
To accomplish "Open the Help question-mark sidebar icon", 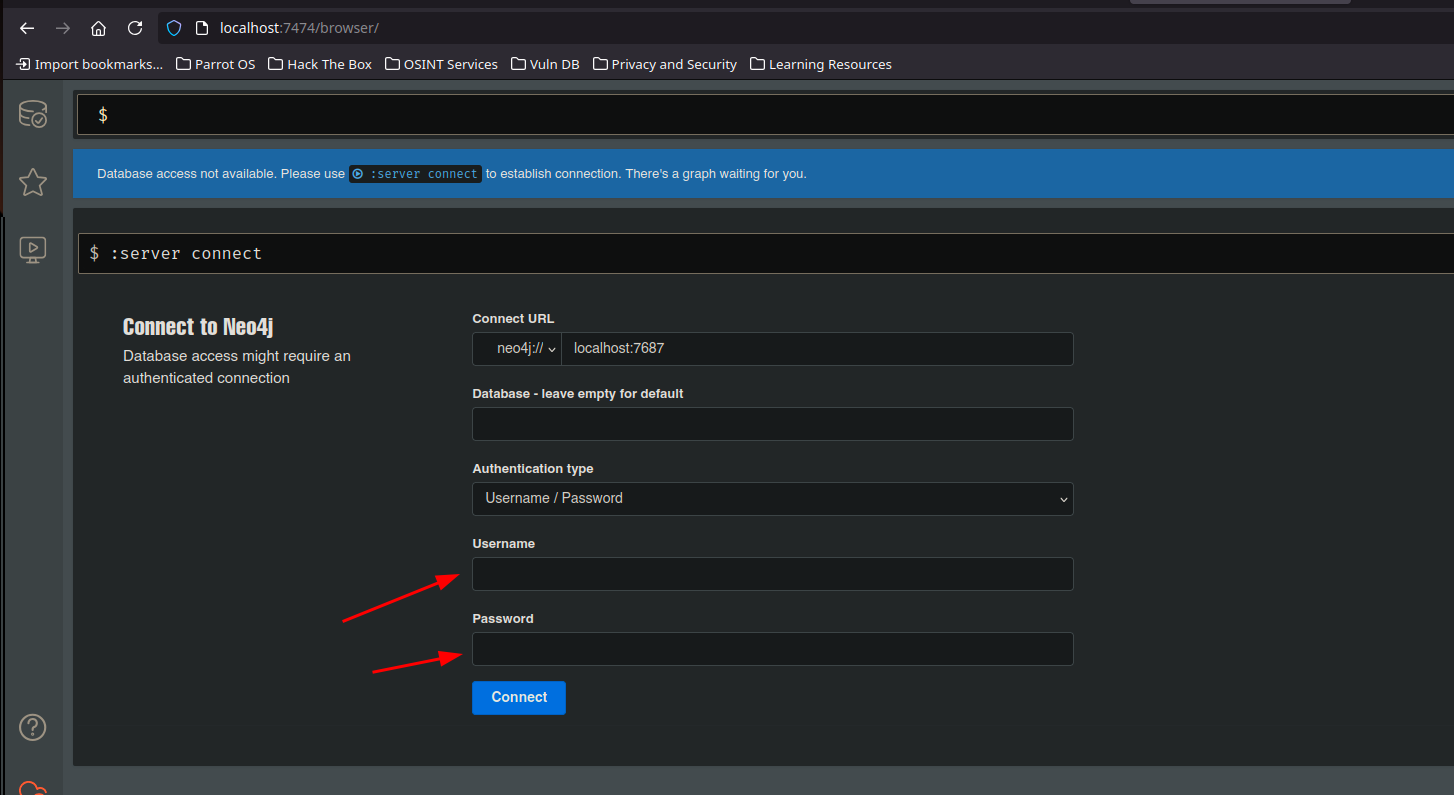I will [33, 727].
